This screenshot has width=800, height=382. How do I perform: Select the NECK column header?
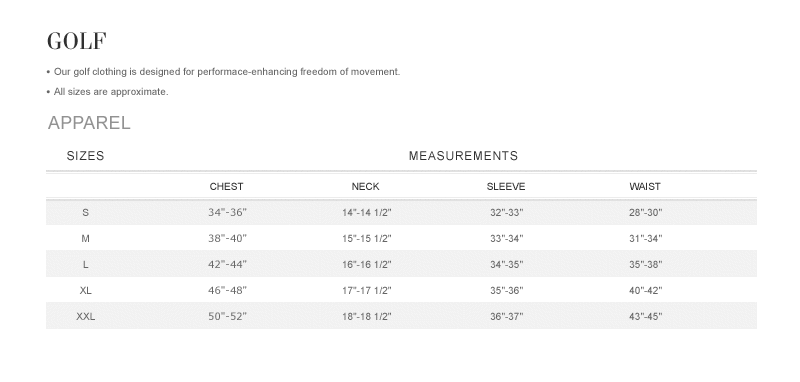365,187
